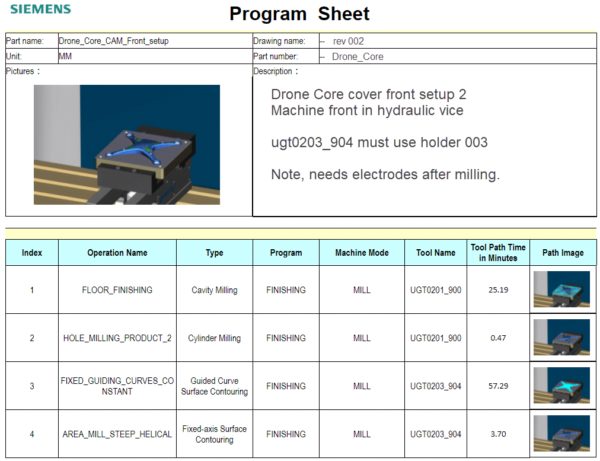Click the description note about electrodes
This screenshot has width=600, height=461.
pyautogui.click(x=385, y=175)
